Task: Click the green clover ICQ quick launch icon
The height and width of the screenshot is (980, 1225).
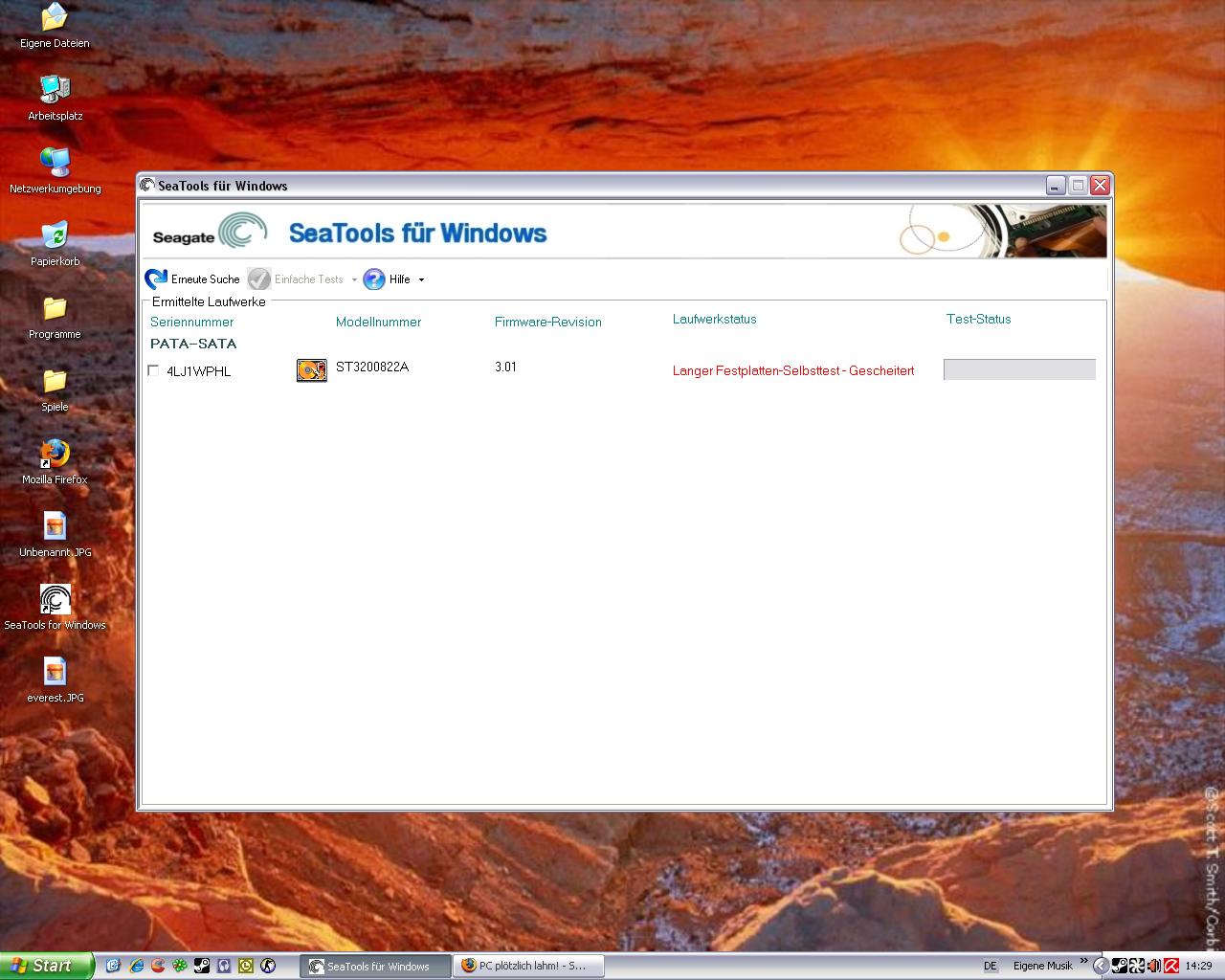Action: (180, 966)
